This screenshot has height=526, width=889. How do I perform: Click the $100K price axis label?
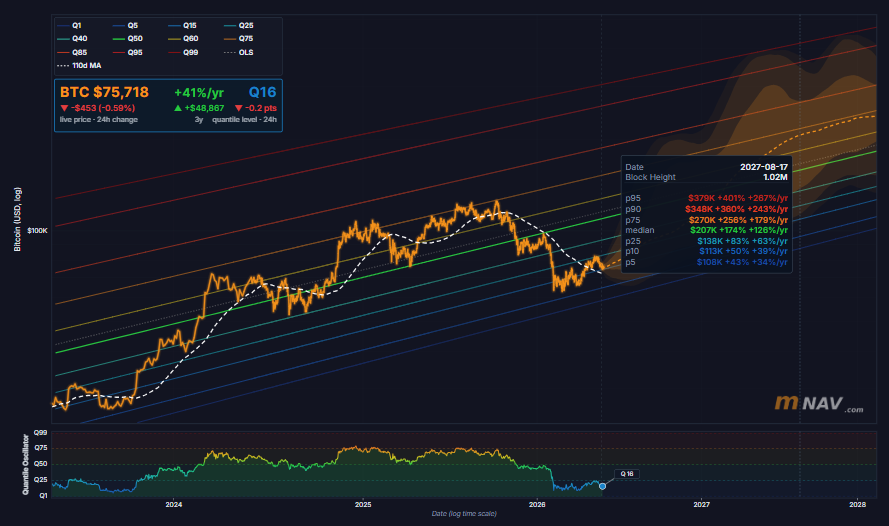(x=37, y=231)
